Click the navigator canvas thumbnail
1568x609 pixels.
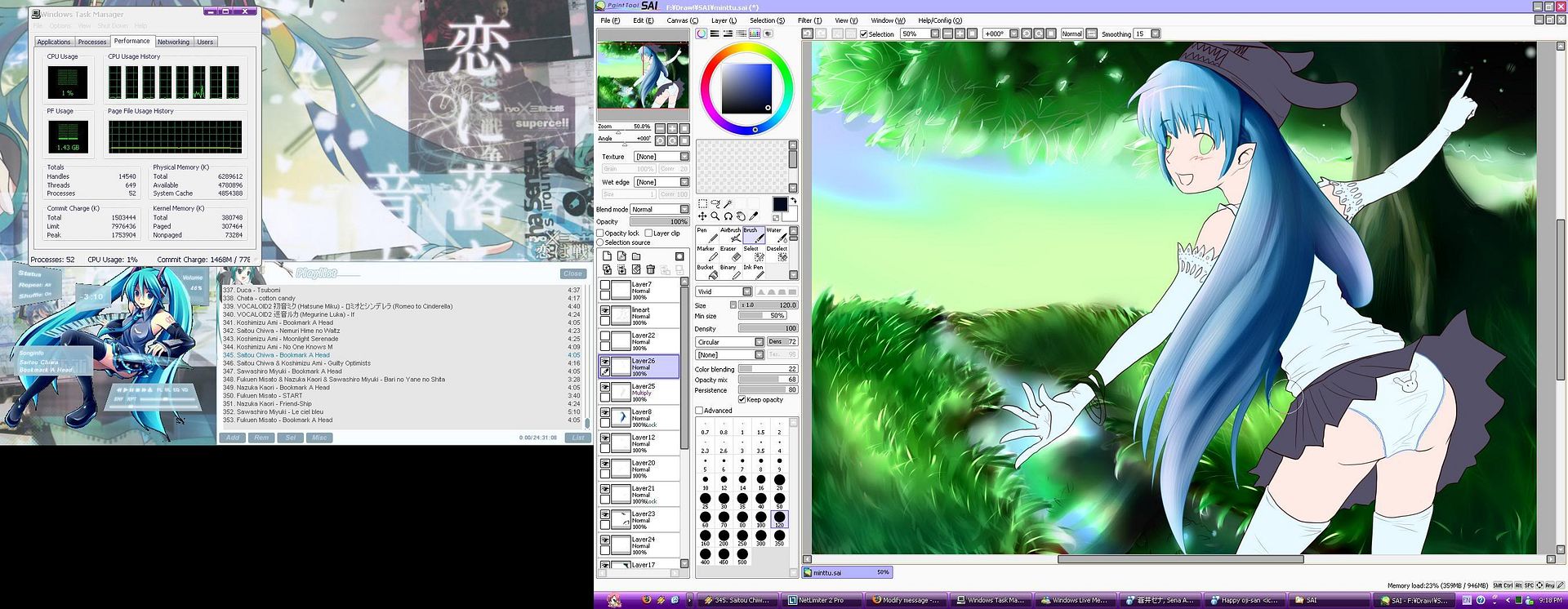pyautogui.click(x=643, y=75)
